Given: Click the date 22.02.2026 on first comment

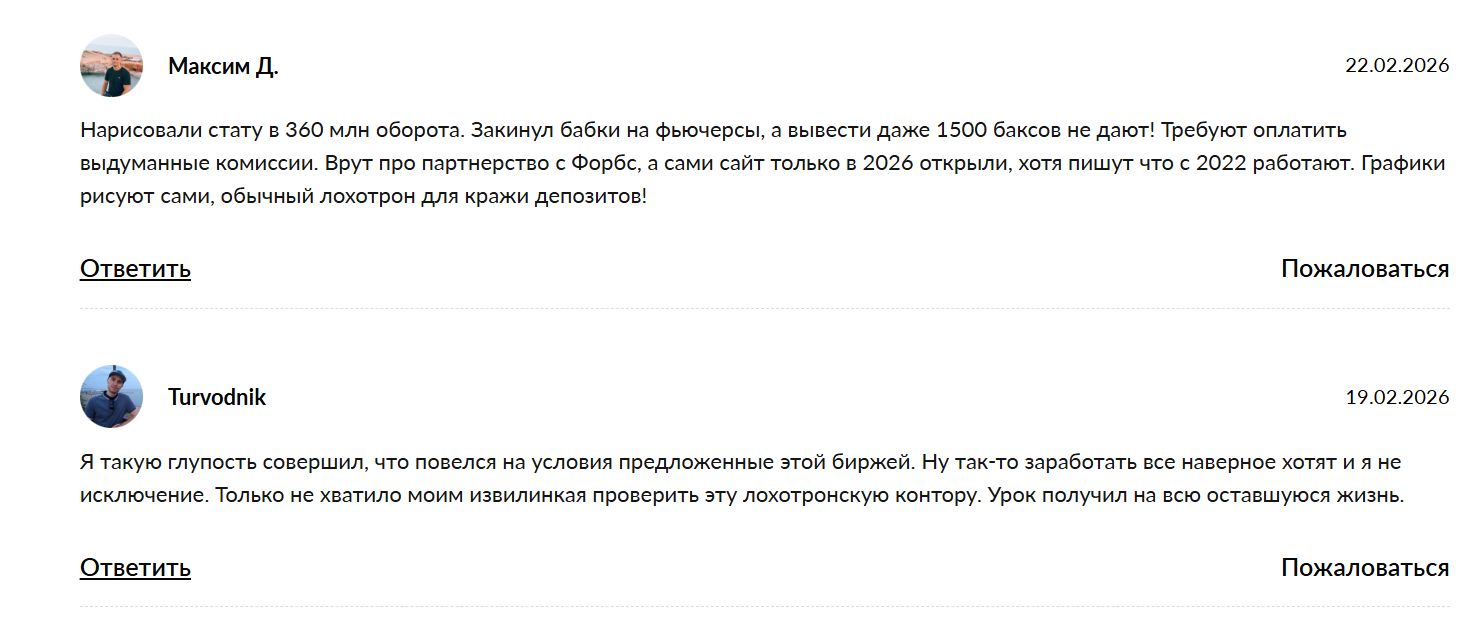Looking at the screenshot, I should [x=1397, y=66].
